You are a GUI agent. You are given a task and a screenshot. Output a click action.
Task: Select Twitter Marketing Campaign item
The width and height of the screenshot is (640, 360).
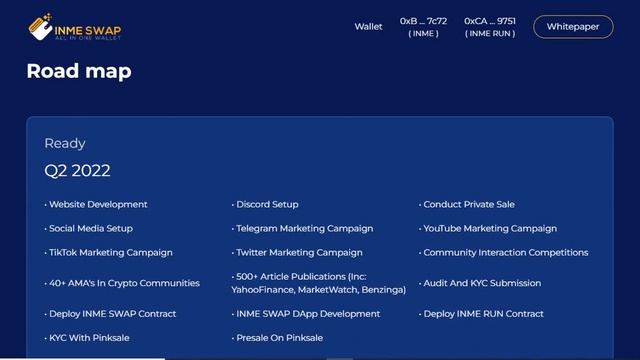[x=297, y=253]
